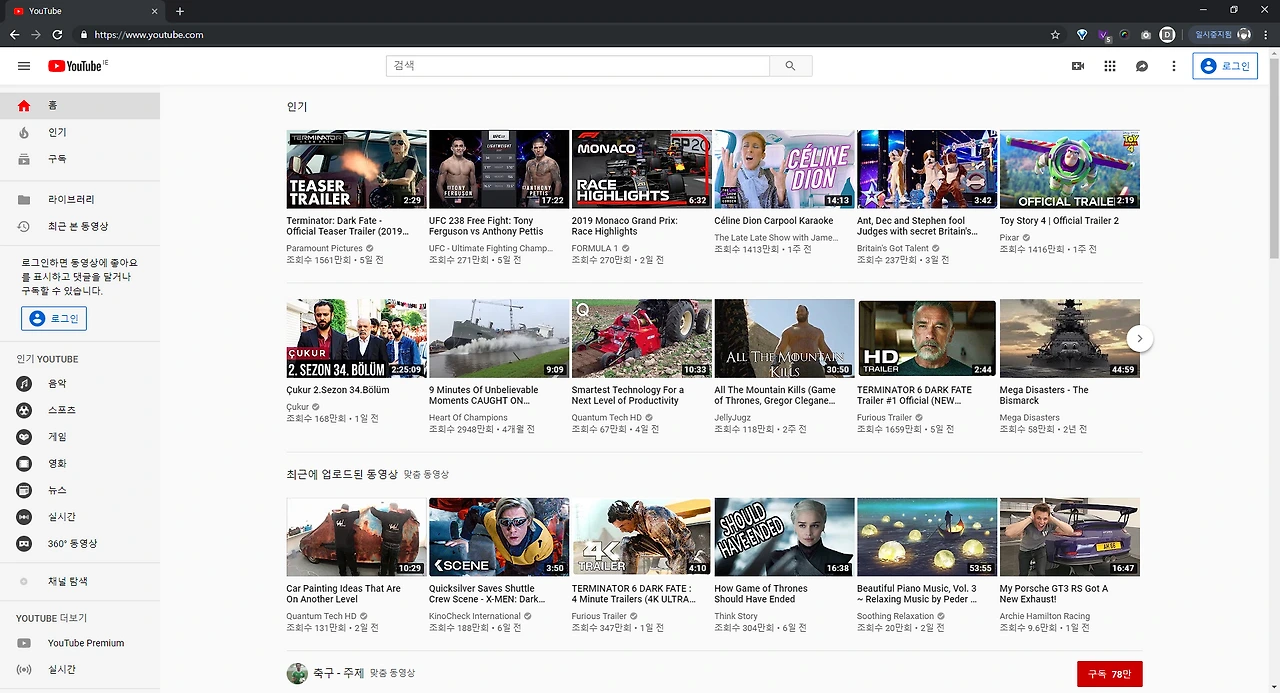The width and height of the screenshot is (1280, 693).
Task: Open 2019 Monaco Grand Prix thumbnail
Action: pyautogui.click(x=641, y=169)
